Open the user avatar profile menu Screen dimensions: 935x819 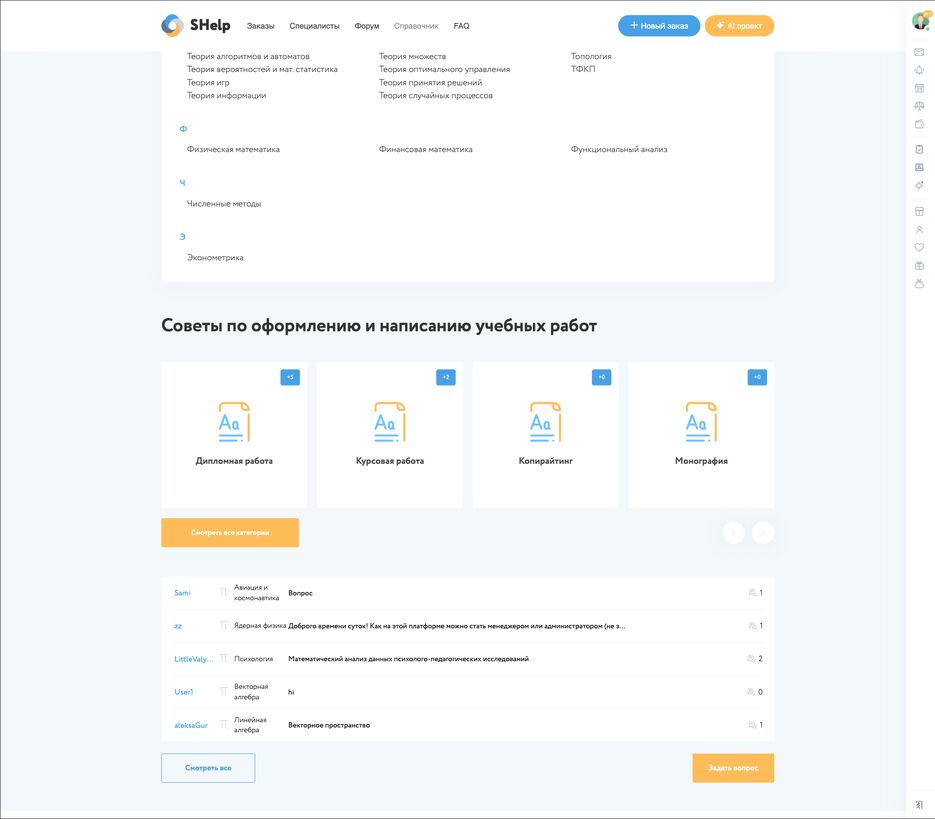click(920, 21)
